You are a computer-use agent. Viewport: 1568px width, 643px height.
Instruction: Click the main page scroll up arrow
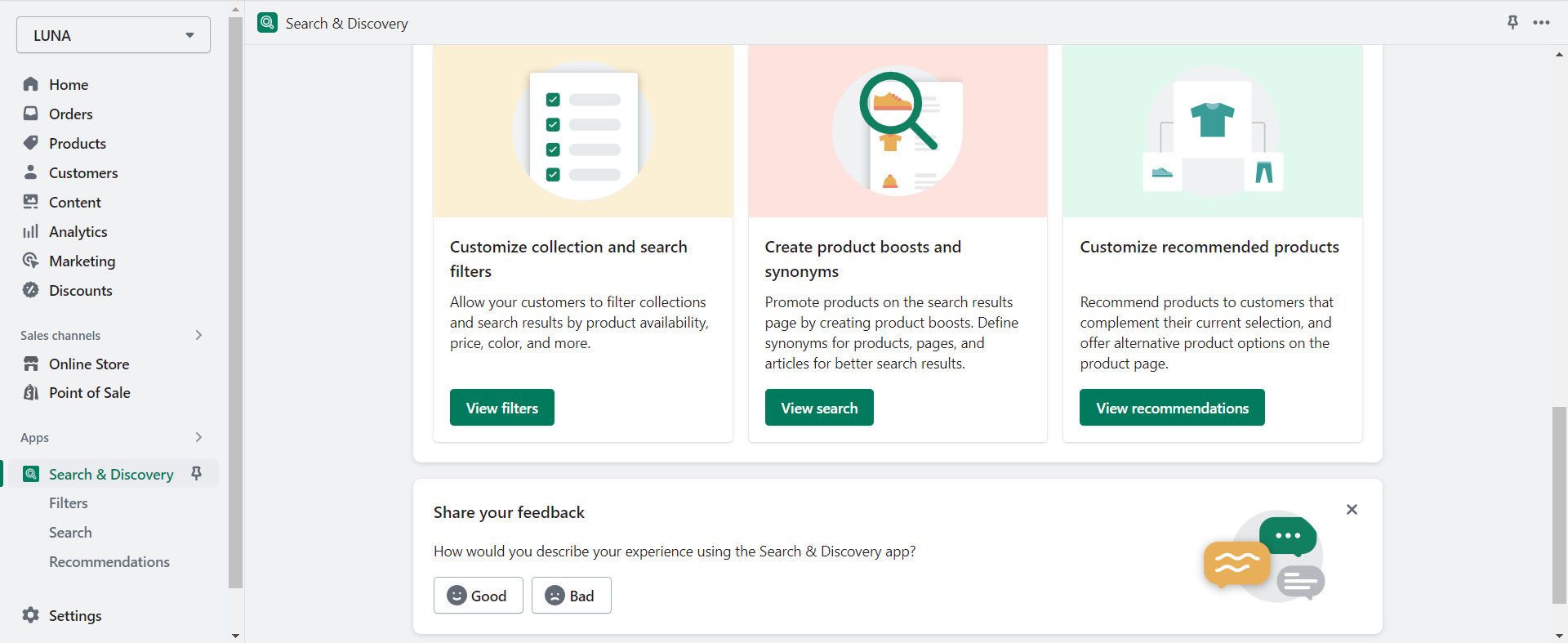click(1560, 54)
